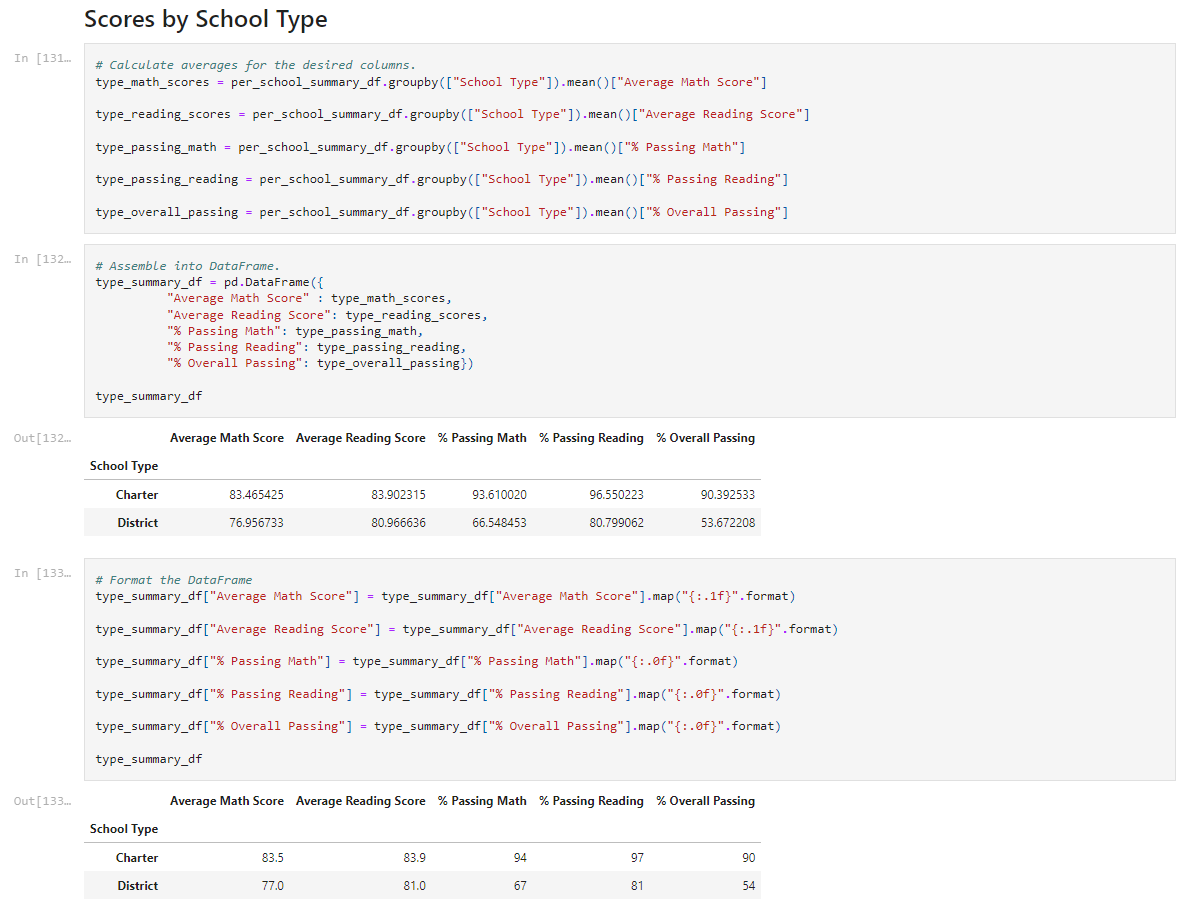
Task: Select the Average Math Score column header
Action: [x=227, y=437]
